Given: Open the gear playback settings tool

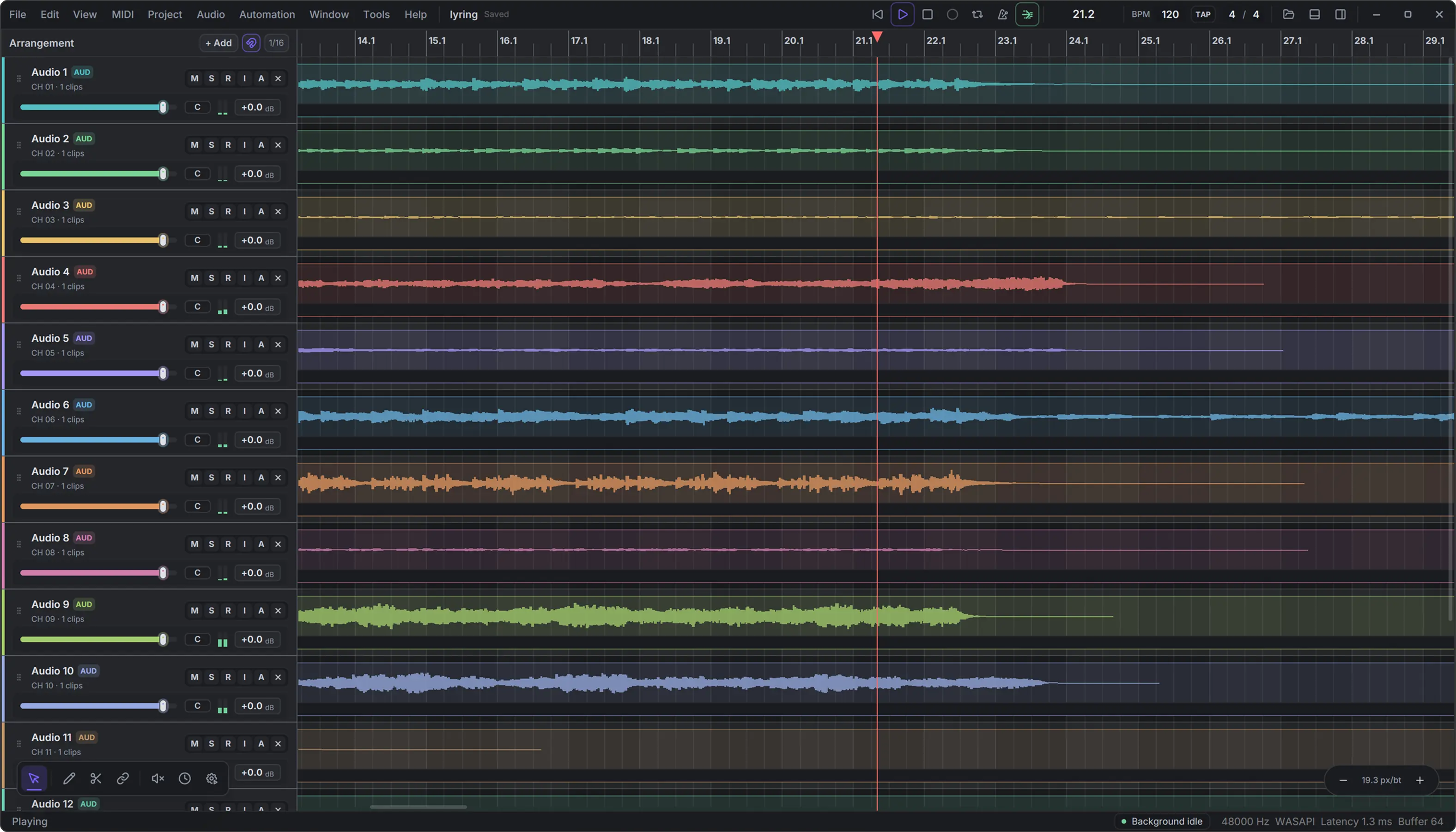Looking at the screenshot, I should [x=212, y=778].
